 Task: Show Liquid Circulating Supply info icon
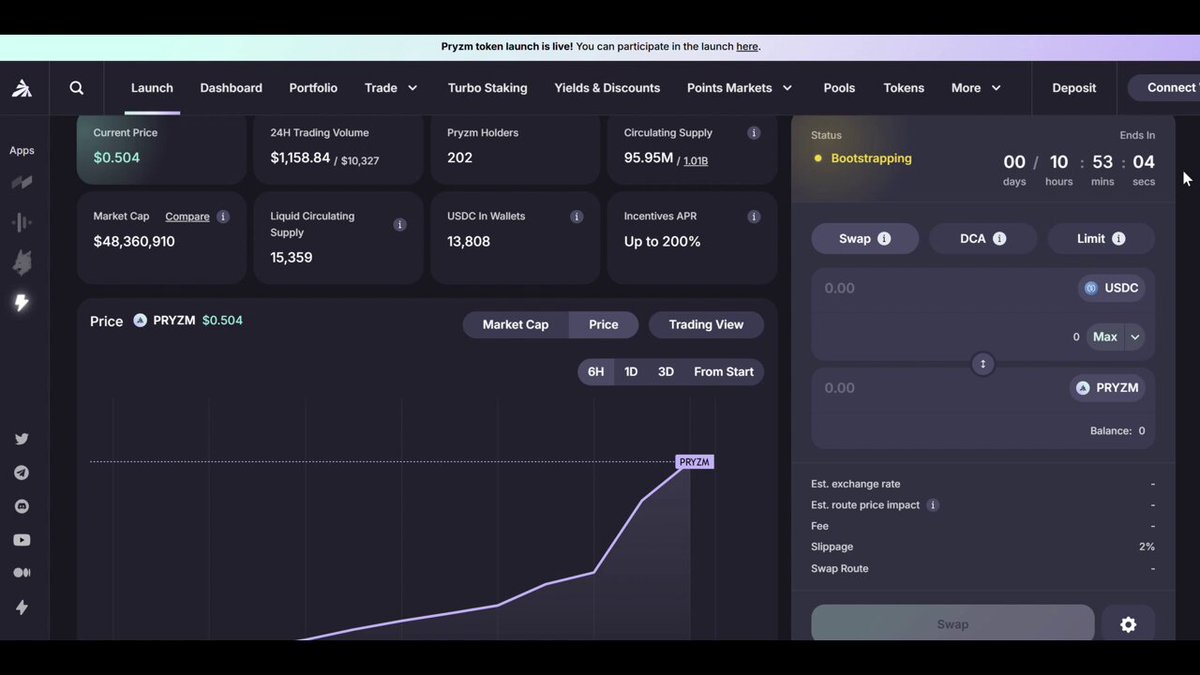(x=400, y=224)
